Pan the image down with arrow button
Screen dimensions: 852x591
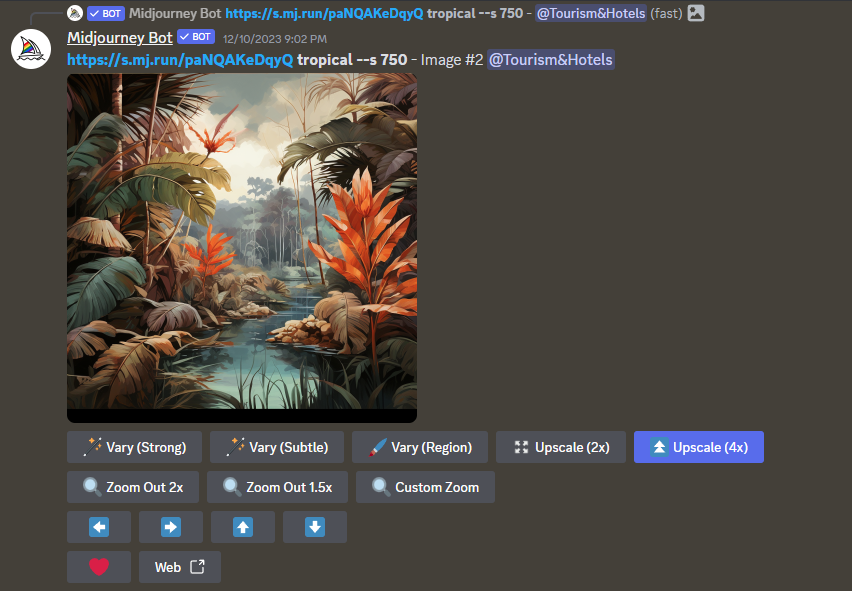(x=315, y=527)
